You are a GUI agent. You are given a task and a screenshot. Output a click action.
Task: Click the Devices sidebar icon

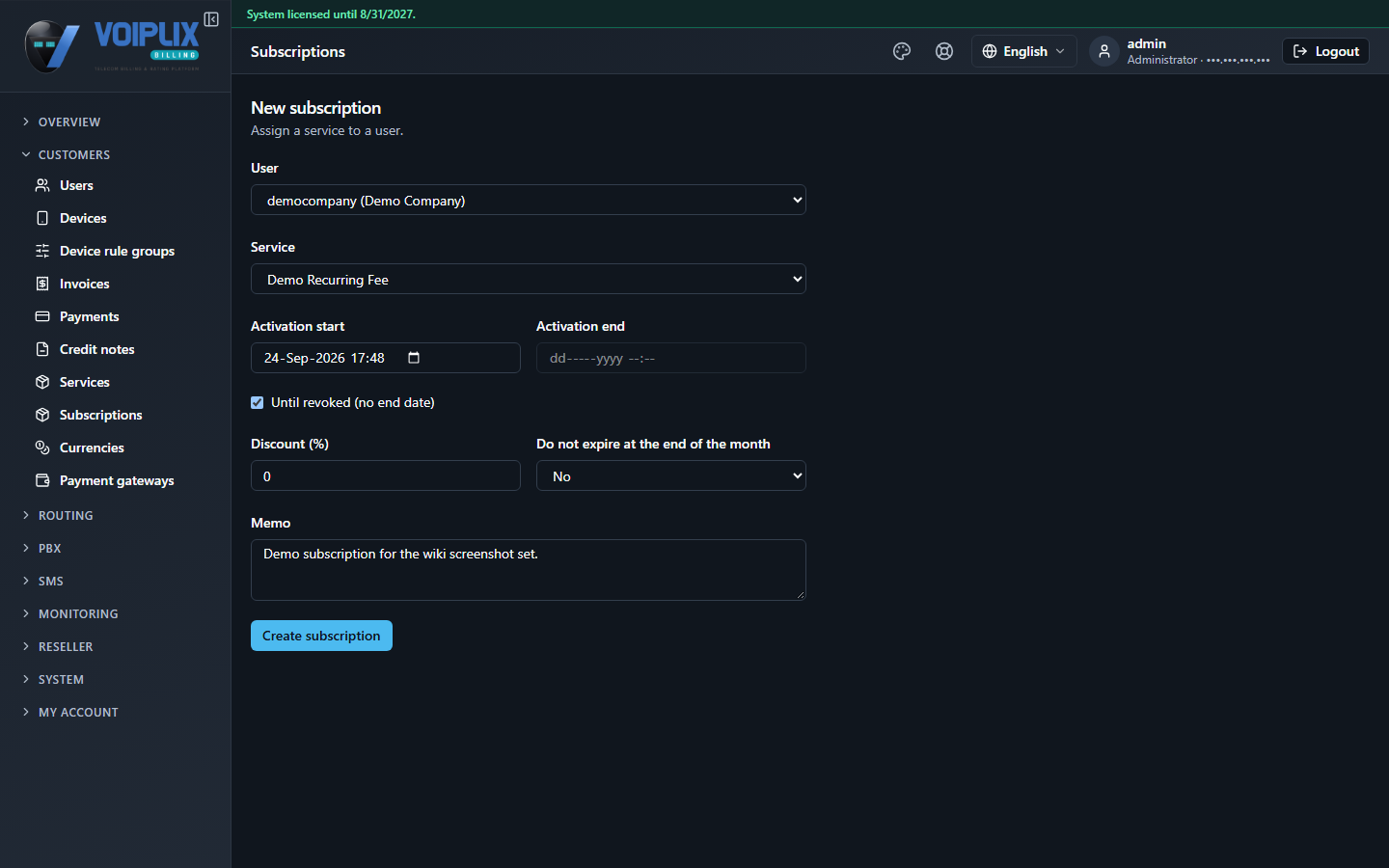coord(42,218)
